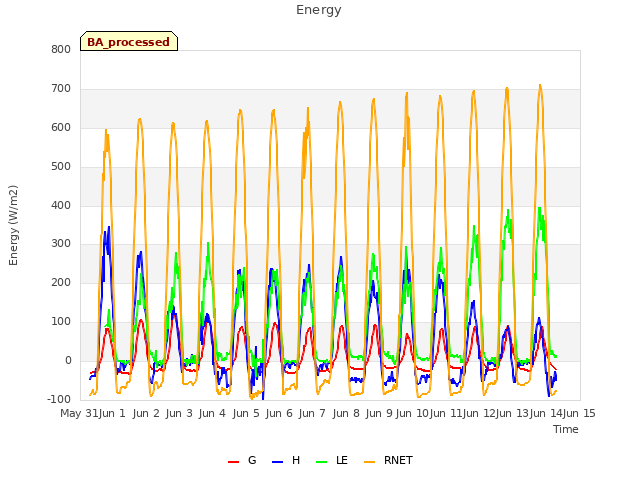Click the 600 y-axis tick label
640x480 pixels.
pos(61,128)
